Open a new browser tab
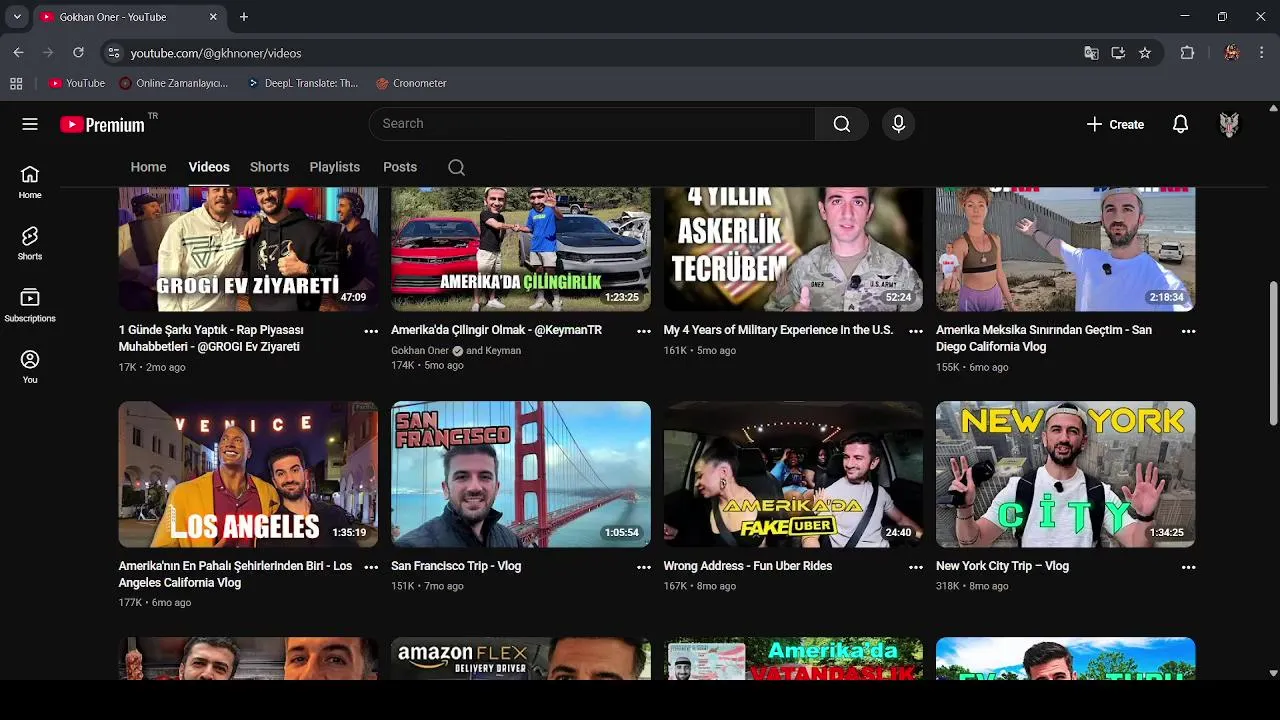Screen dimensions: 1280x720 pos(244,17)
